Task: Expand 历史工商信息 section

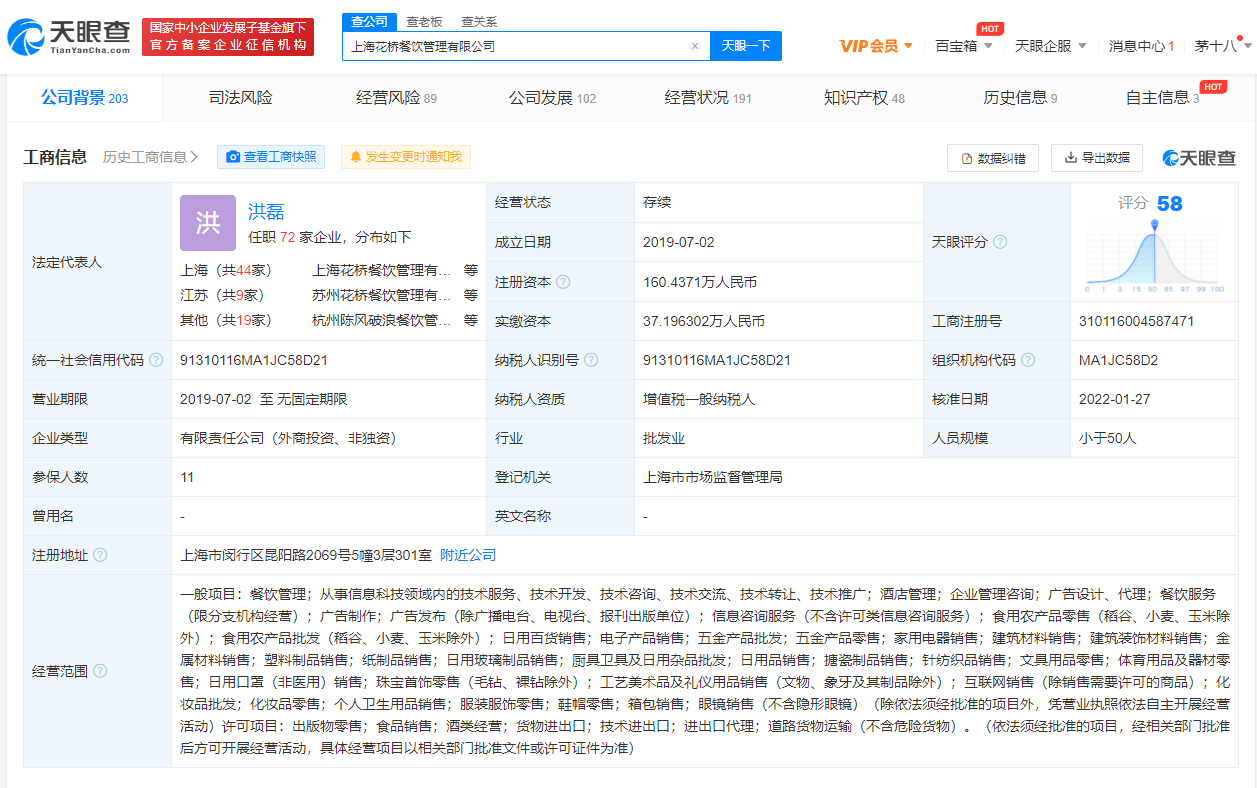Action: 150,157
